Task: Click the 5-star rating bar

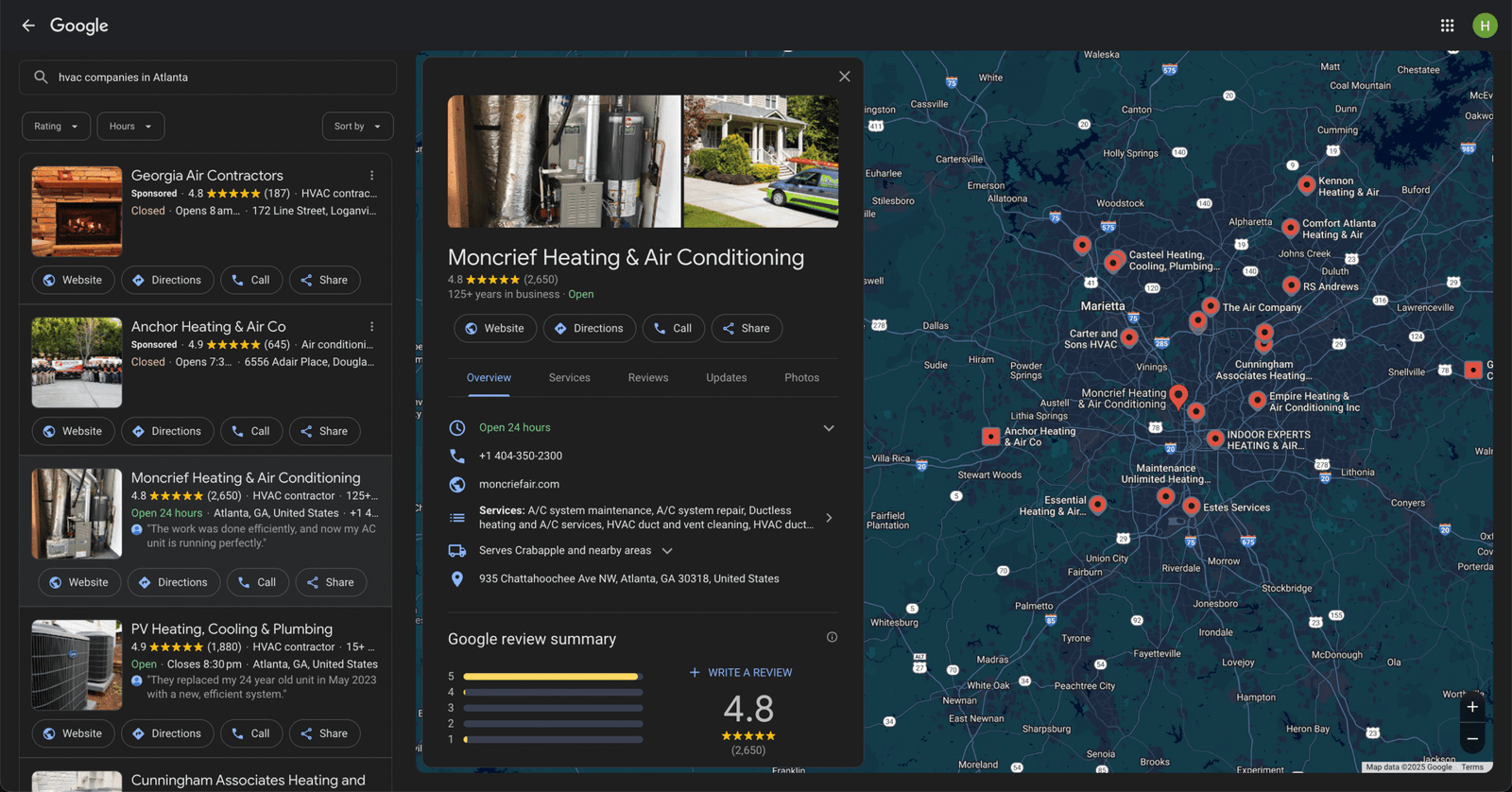Action: click(553, 677)
